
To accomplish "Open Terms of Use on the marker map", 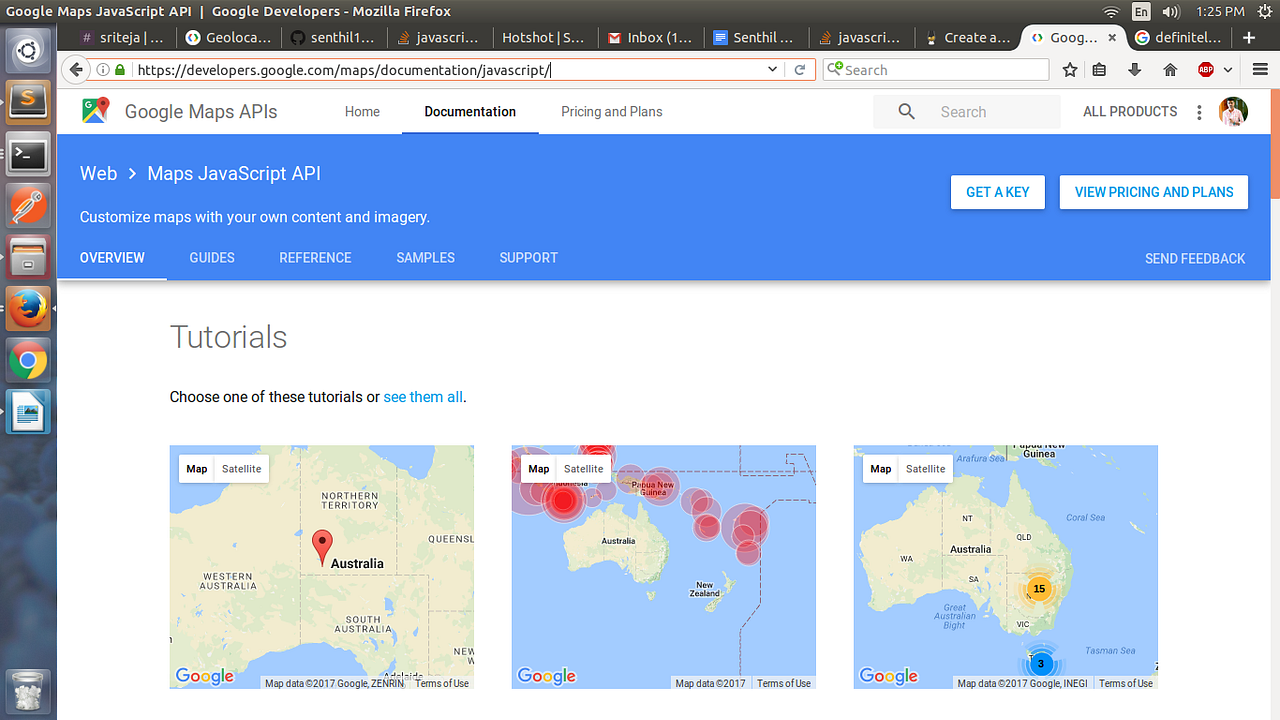I will (442, 684).
